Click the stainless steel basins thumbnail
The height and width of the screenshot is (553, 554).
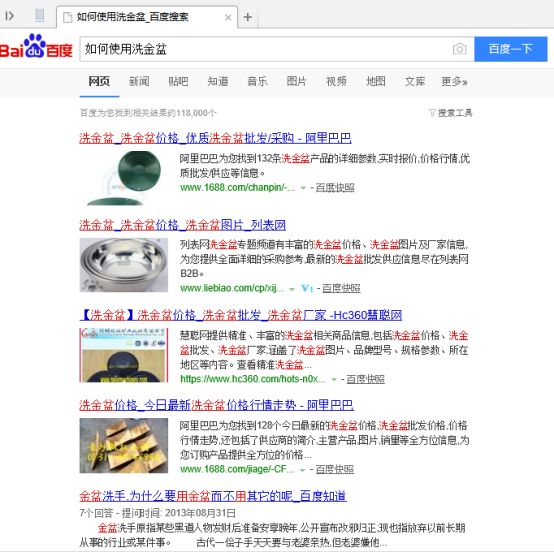tap(124, 265)
